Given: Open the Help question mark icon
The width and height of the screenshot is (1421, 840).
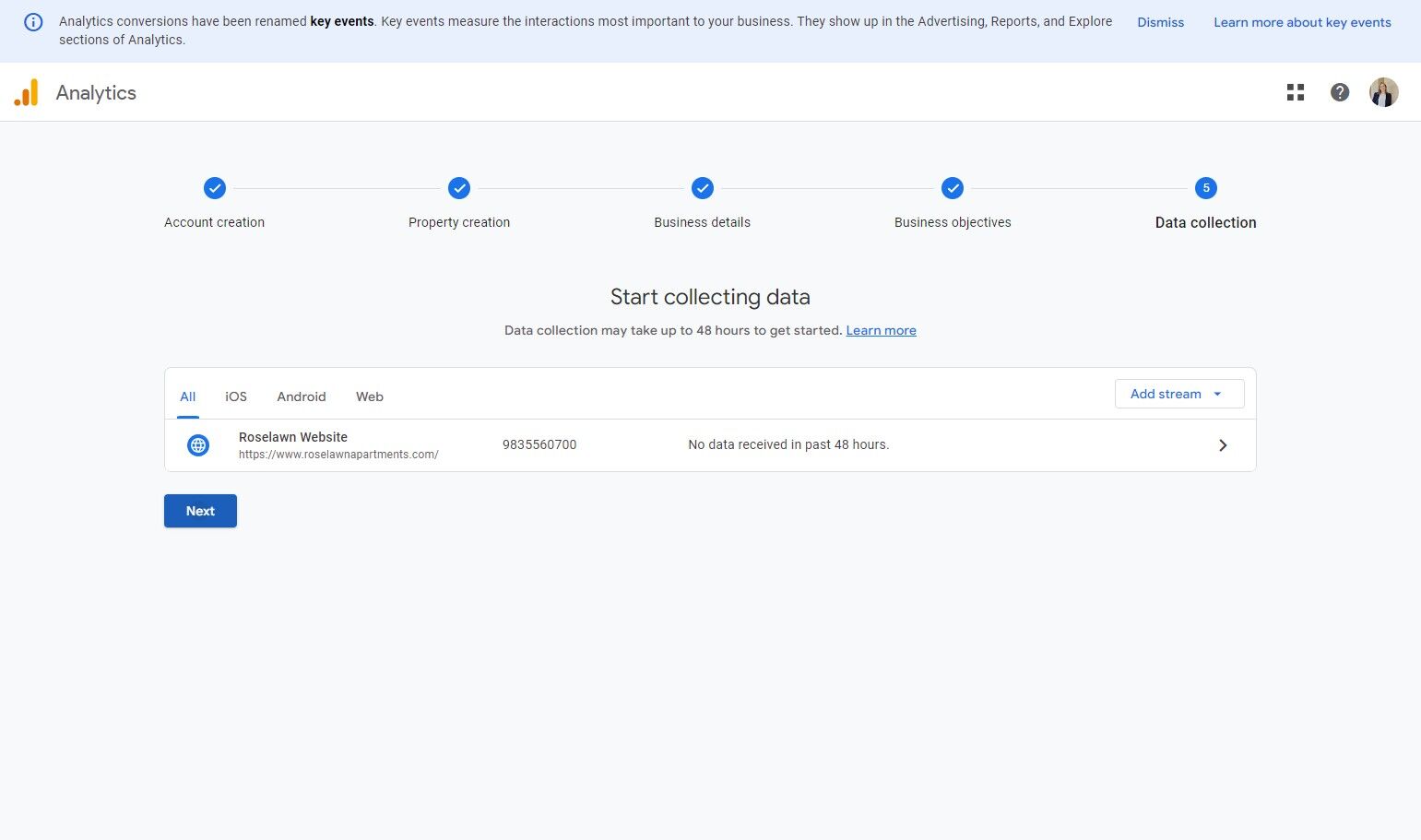Looking at the screenshot, I should 1340,92.
